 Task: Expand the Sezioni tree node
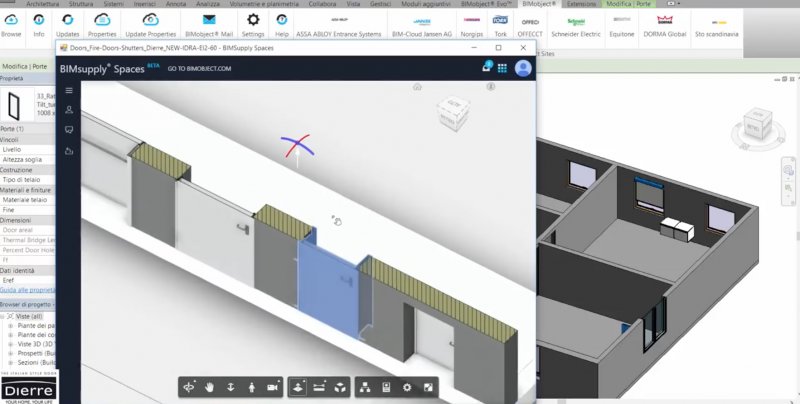pyautogui.click(x=10, y=362)
